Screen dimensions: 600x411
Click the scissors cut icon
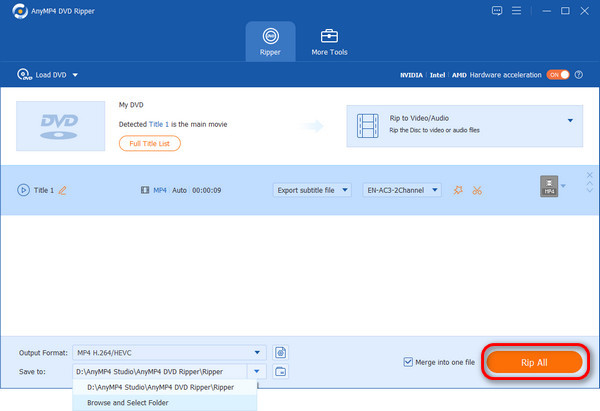pyautogui.click(x=477, y=190)
